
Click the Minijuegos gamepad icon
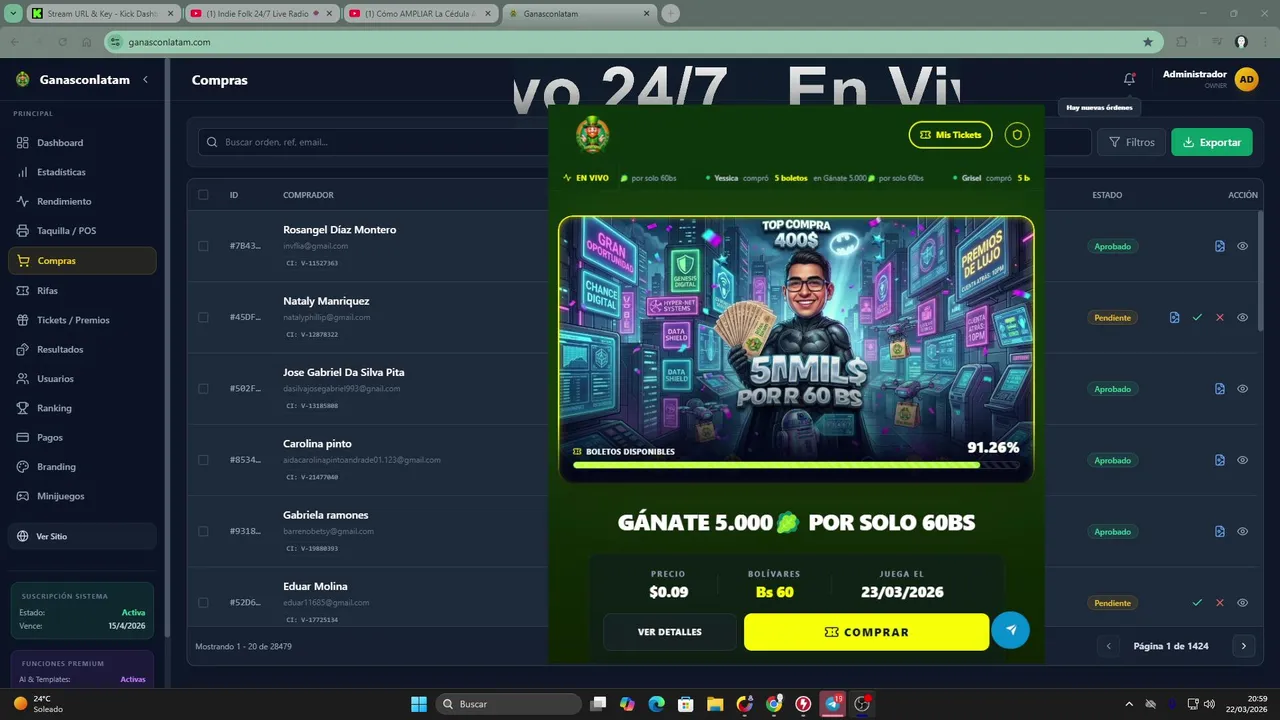point(23,496)
